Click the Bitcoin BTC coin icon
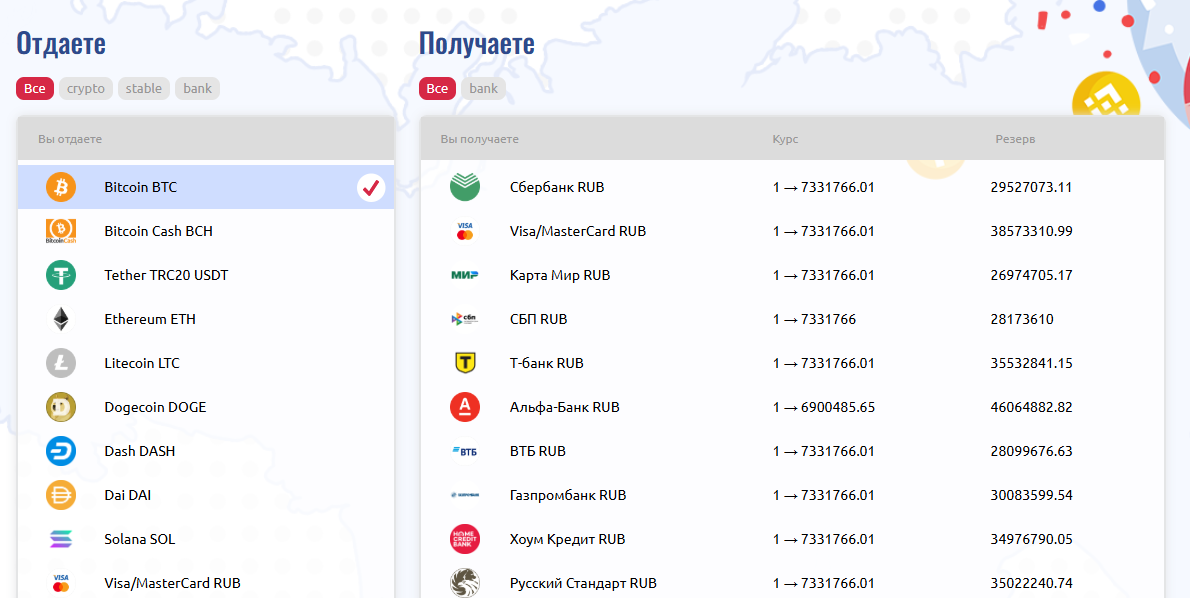The image size is (1190, 598). tap(61, 187)
